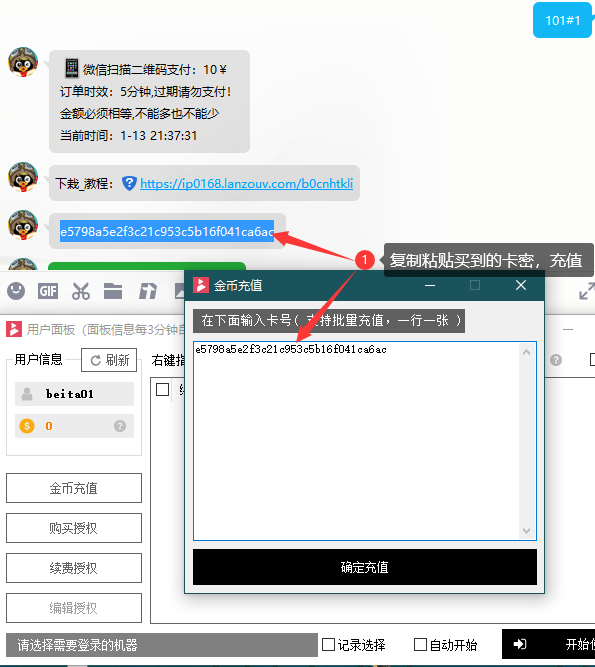The image size is (595, 667).
Task: Enable the 记录选择 checkbox
Action: [x=328, y=644]
